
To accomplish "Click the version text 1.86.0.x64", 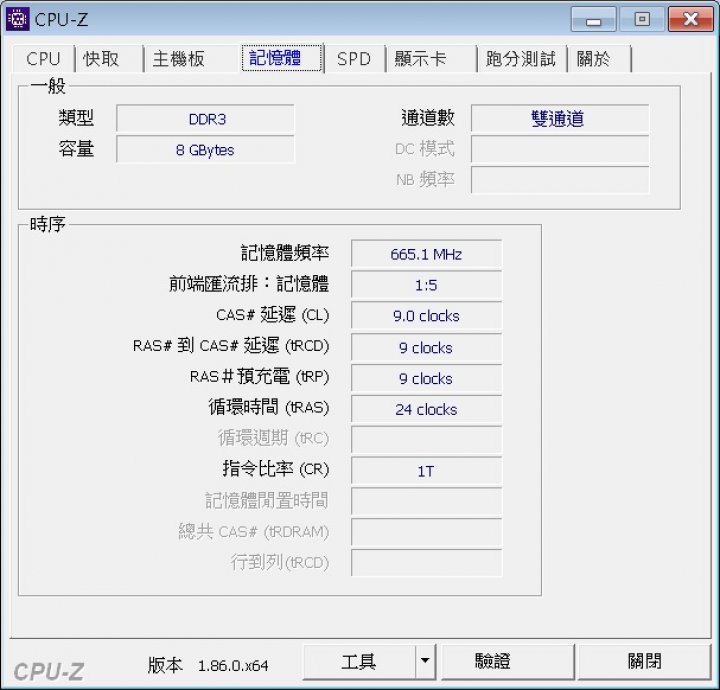I will click(x=233, y=666).
